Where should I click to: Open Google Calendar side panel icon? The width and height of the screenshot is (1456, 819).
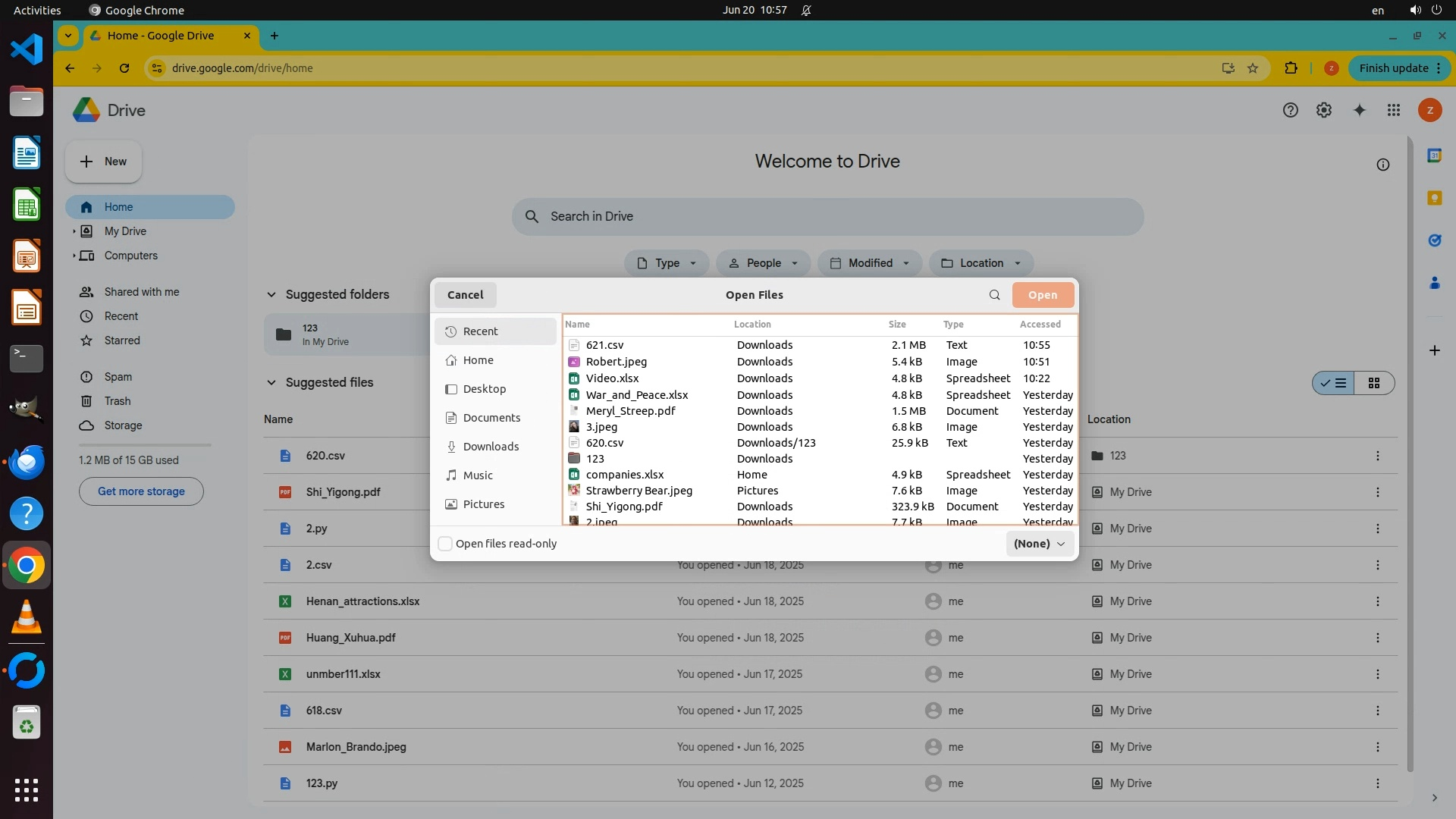tap(1434, 155)
